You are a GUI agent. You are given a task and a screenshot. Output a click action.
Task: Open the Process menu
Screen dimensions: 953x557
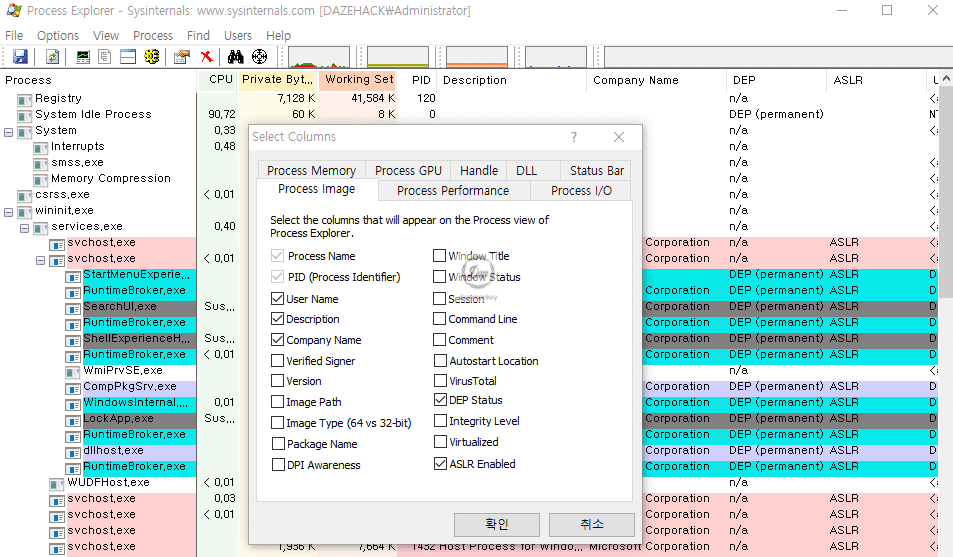point(153,35)
